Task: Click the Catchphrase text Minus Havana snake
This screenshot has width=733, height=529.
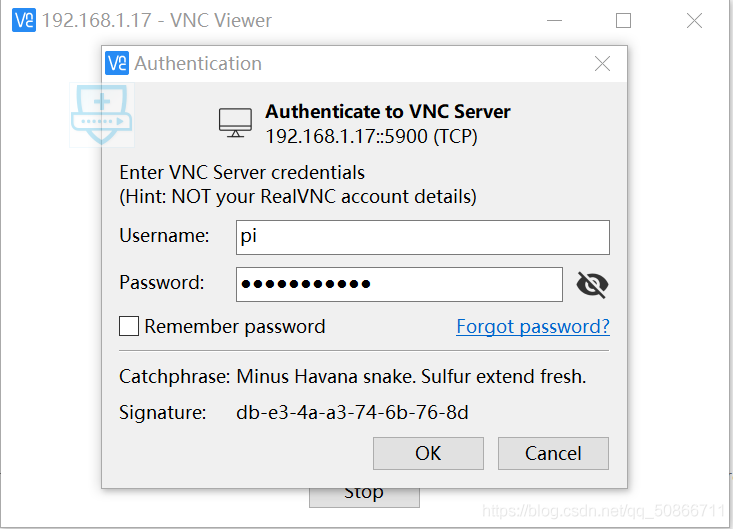Action: 325,376
